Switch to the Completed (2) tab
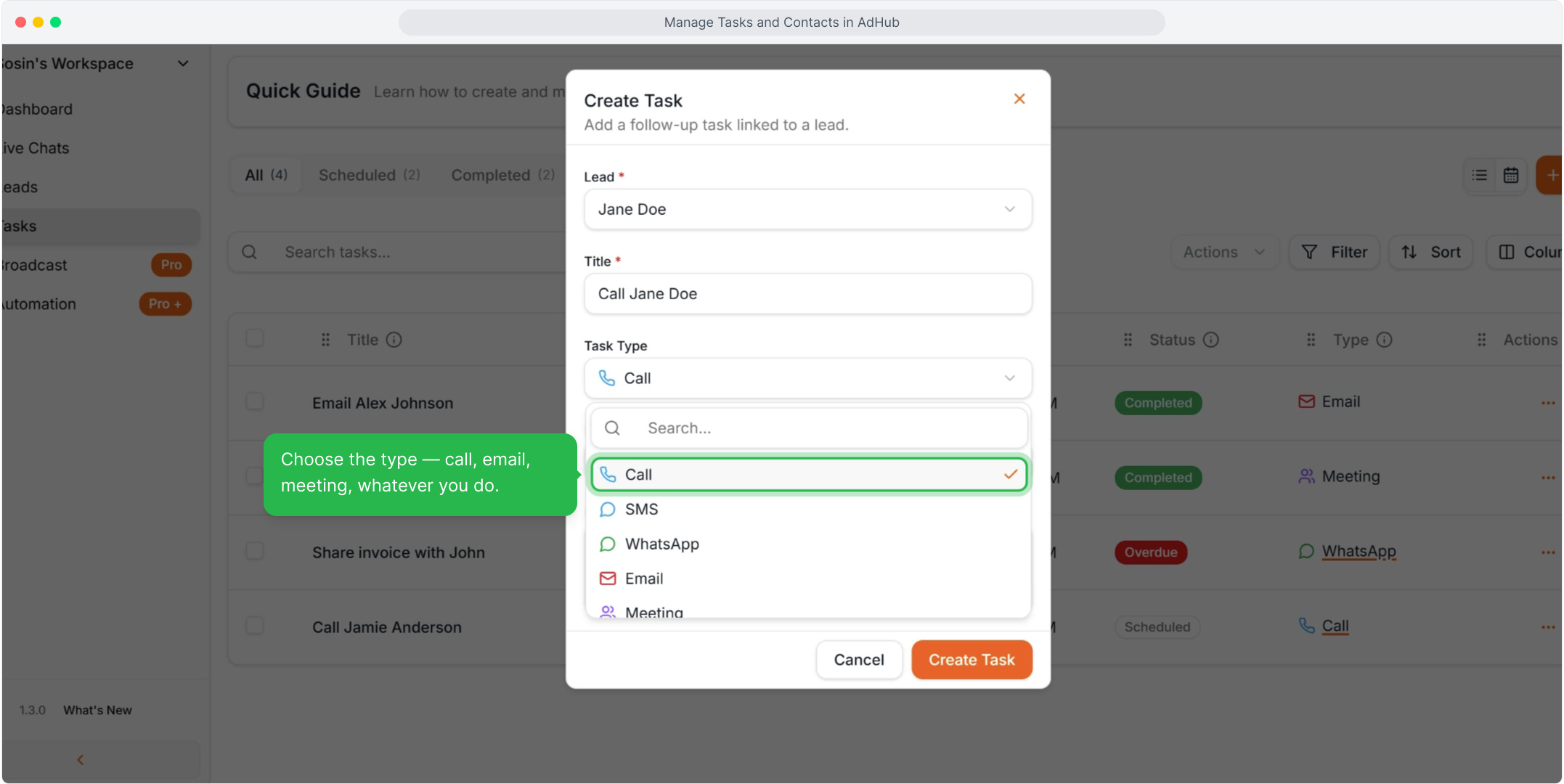 [x=502, y=175]
